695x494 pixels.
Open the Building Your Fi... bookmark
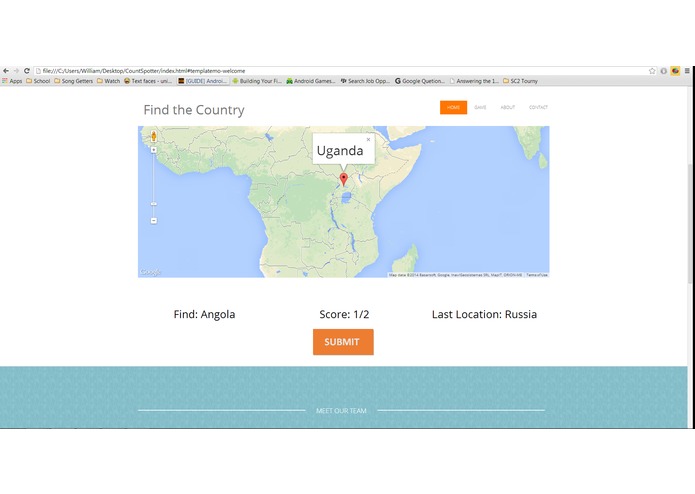click(257, 81)
